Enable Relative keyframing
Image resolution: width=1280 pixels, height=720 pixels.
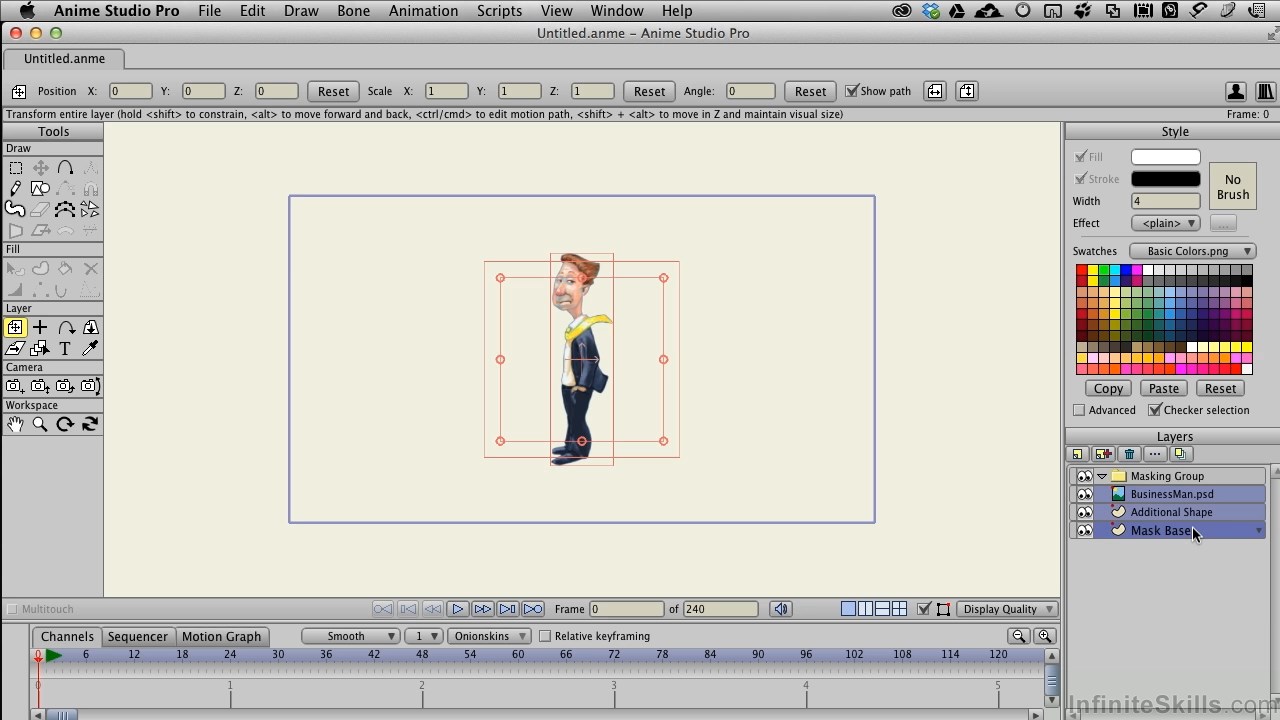[x=546, y=636]
